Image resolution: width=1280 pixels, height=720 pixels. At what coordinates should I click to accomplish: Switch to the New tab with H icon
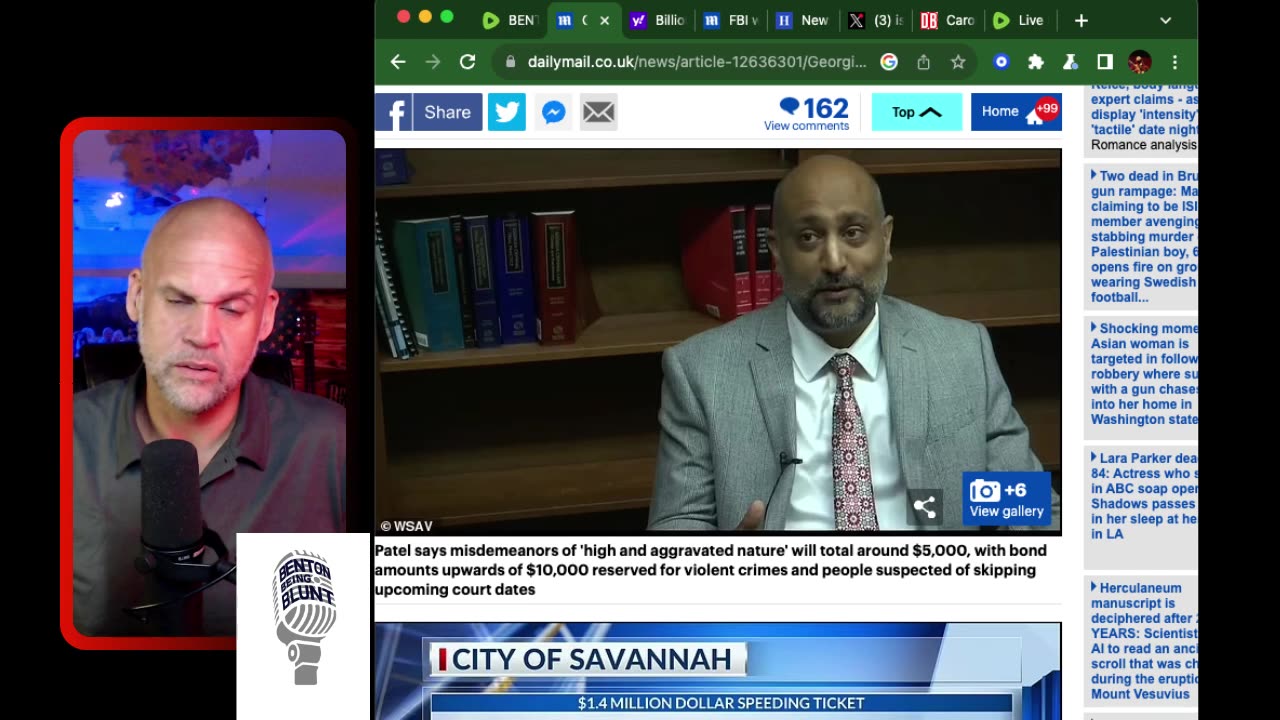click(803, 20)
